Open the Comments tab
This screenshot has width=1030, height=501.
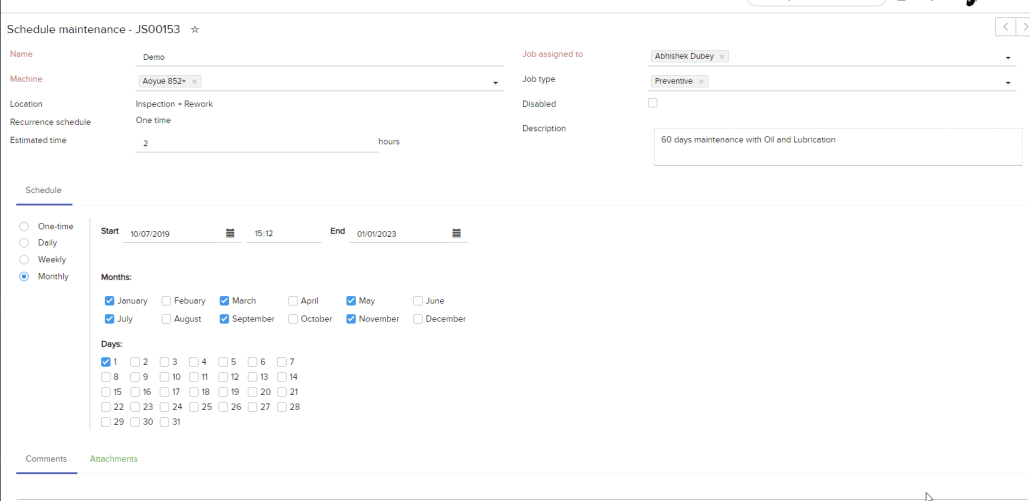point(46,459)
